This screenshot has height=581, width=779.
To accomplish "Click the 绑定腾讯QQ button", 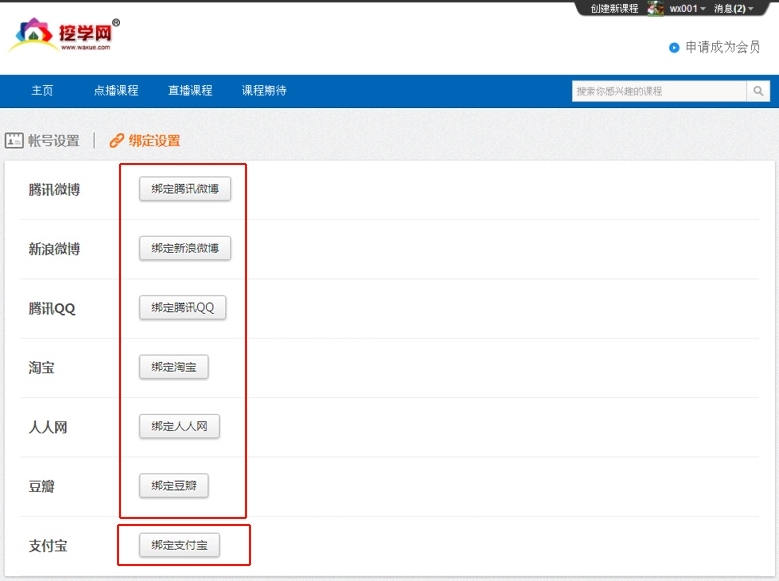I will point(183,308).
